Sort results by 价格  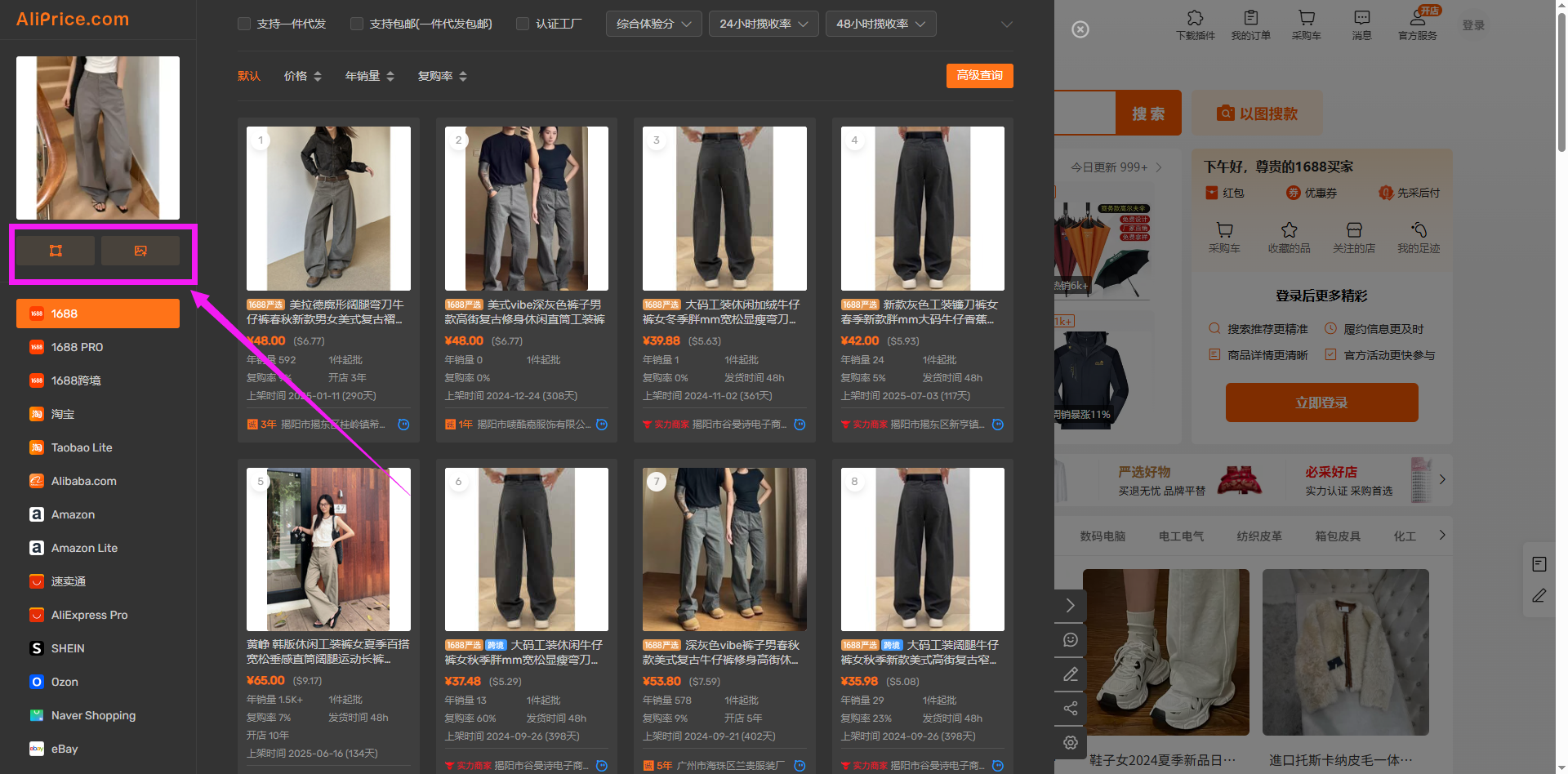point(302,76)
